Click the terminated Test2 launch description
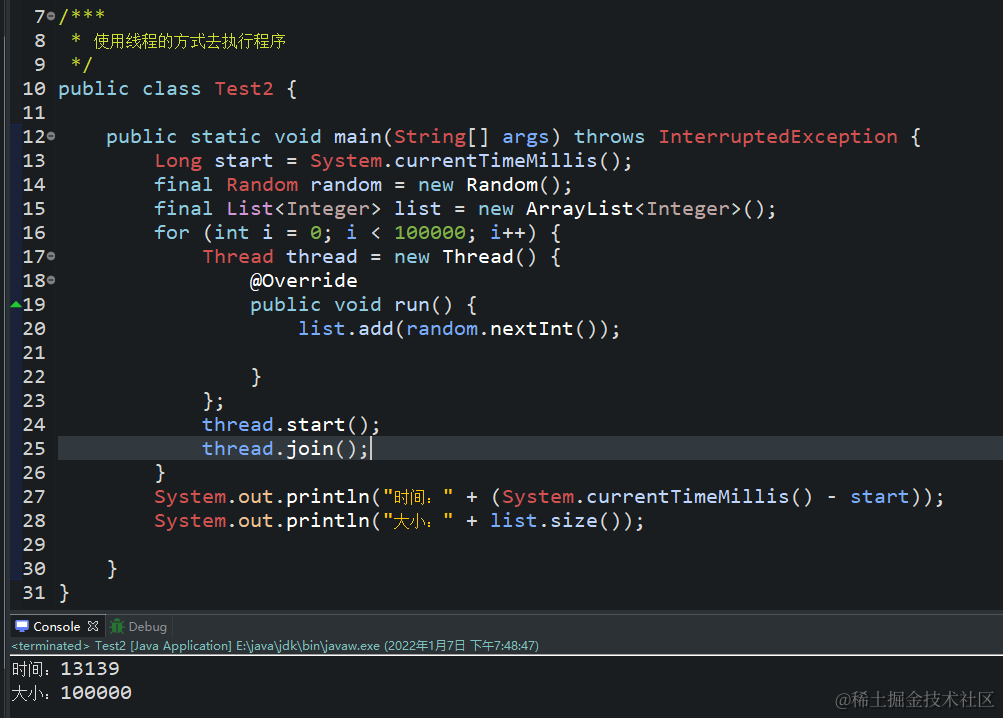 pos(275,646)
